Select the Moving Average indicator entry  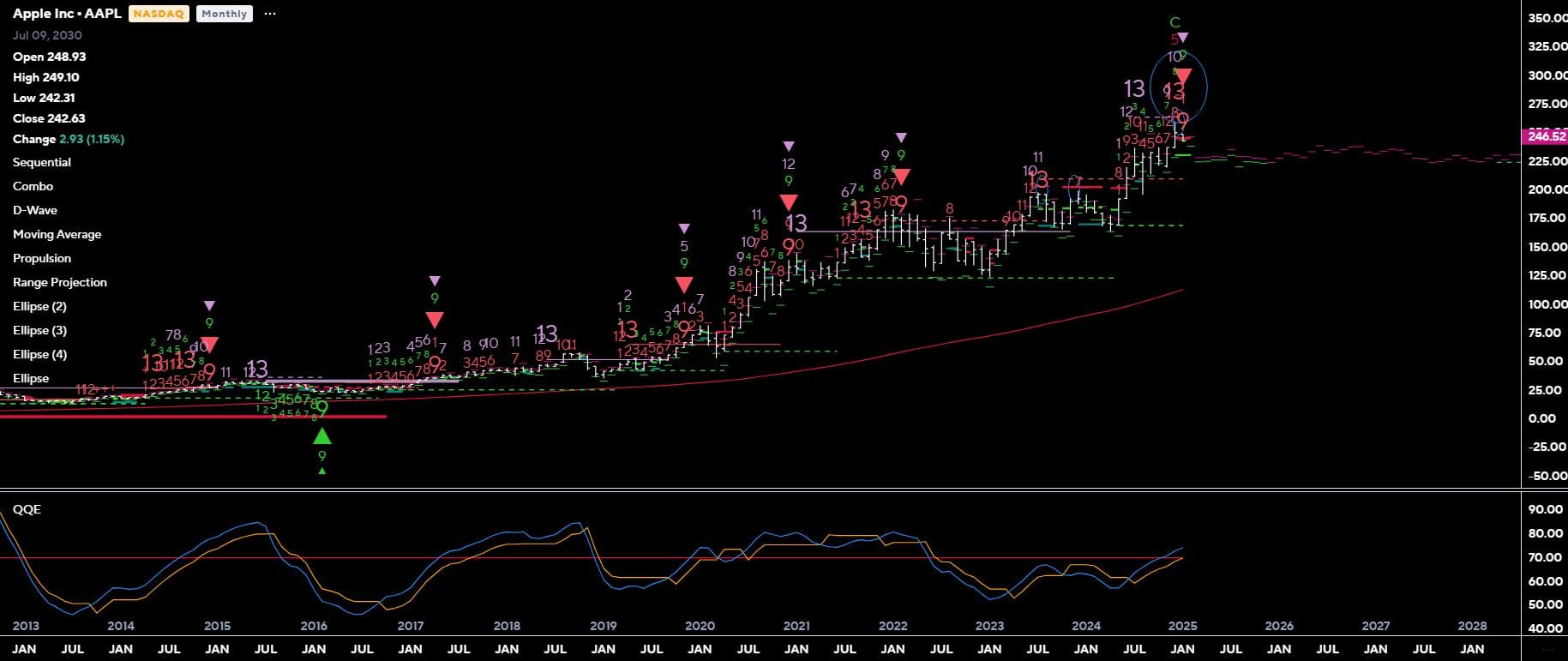click(x=57, y=234)
